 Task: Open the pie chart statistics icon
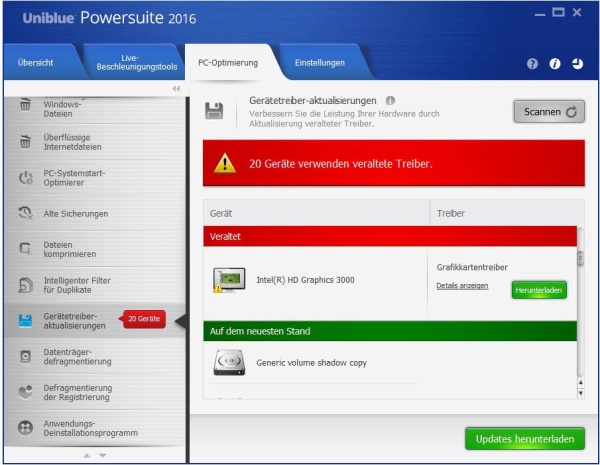(577, 64)
